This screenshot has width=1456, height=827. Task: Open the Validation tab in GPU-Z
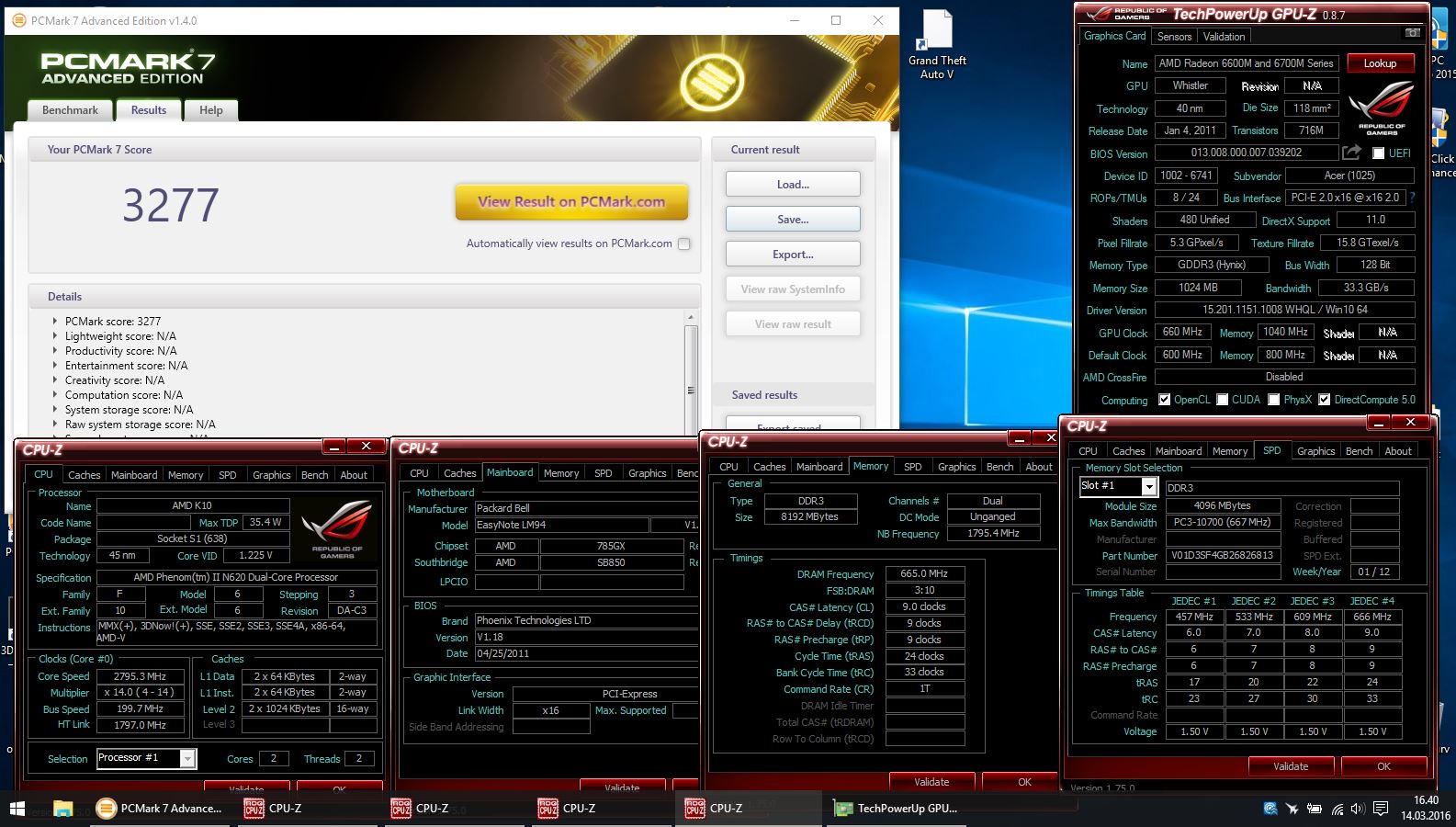click(x=1225, y=37)
